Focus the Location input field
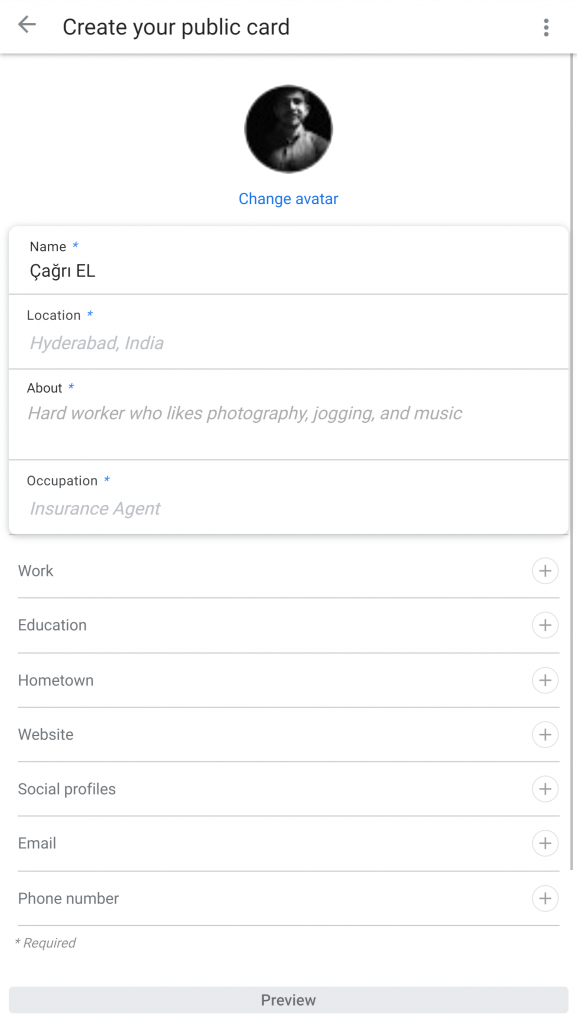Image resolution: width=577 pixels, height=1024 pixels. [288, 332]
